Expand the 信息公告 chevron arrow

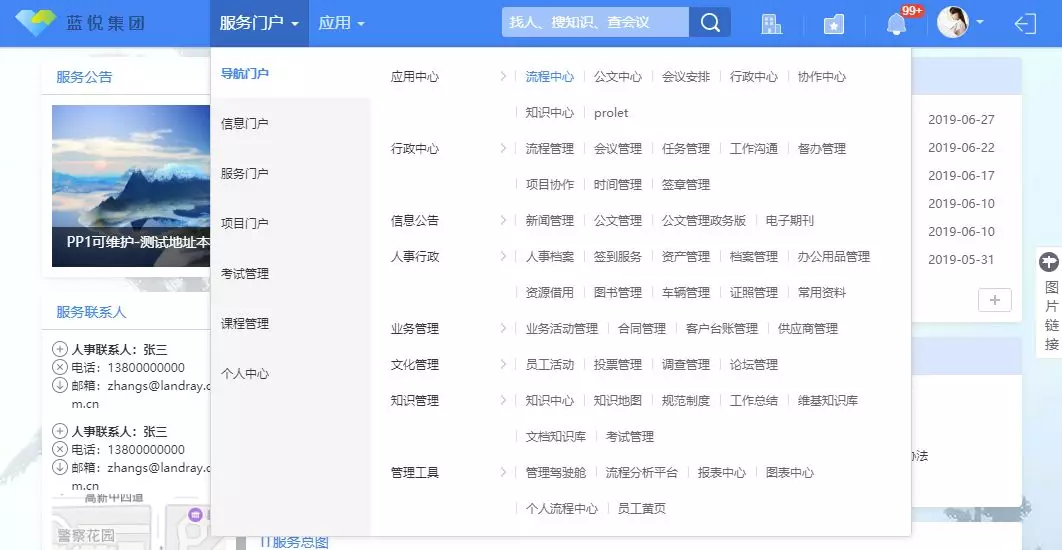[503, 219]
